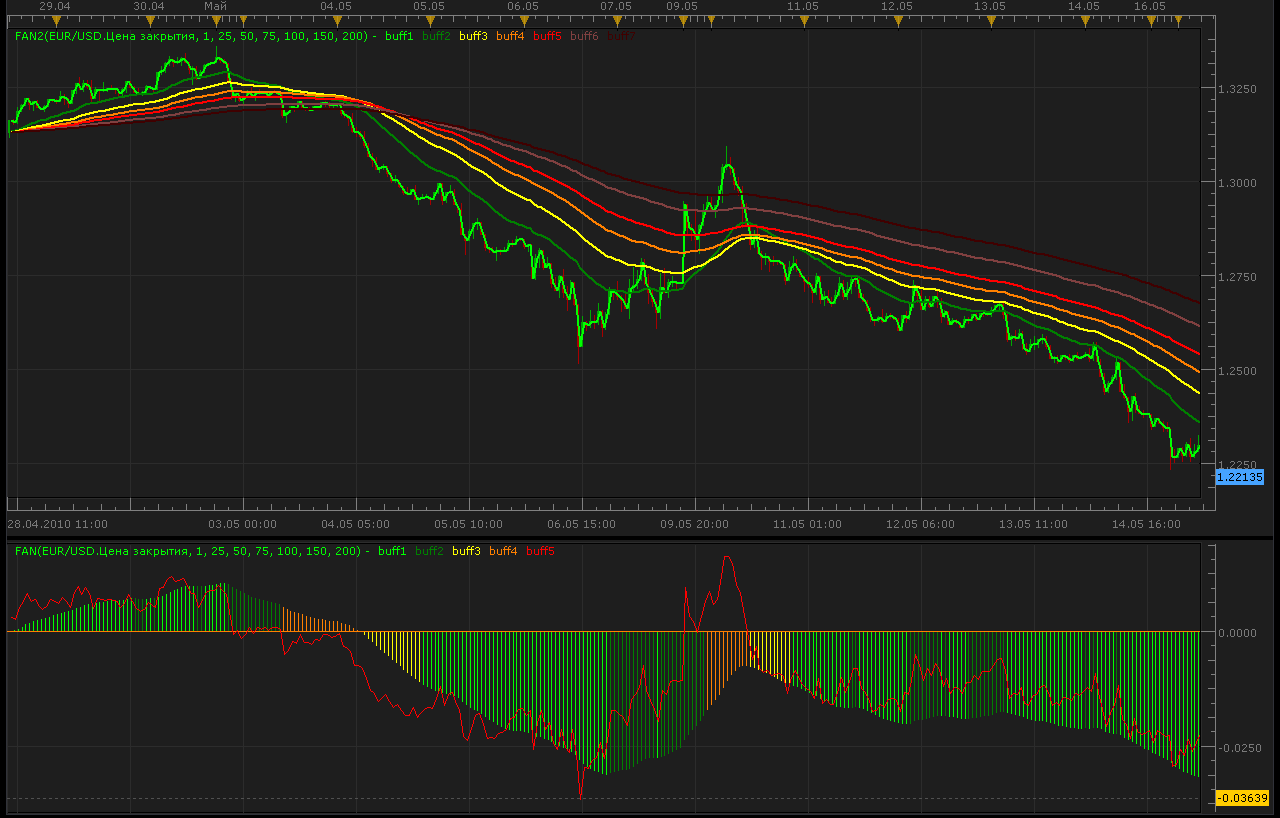Image resolution: width=1280 pixels, height=818 pixels.
Task: Select yellow buff3 legend in FAN2 chart
Action: [474, 36]
